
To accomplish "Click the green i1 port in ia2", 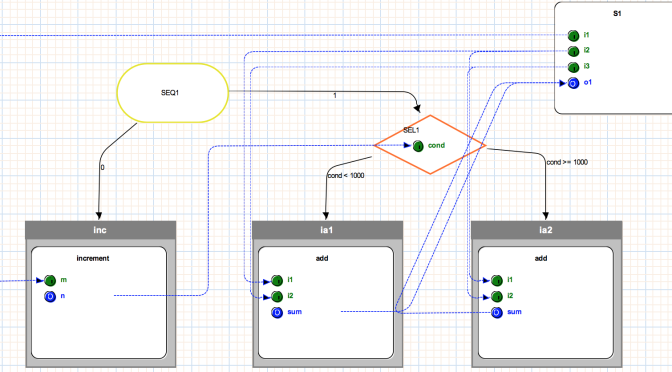I will pos(497,281).
